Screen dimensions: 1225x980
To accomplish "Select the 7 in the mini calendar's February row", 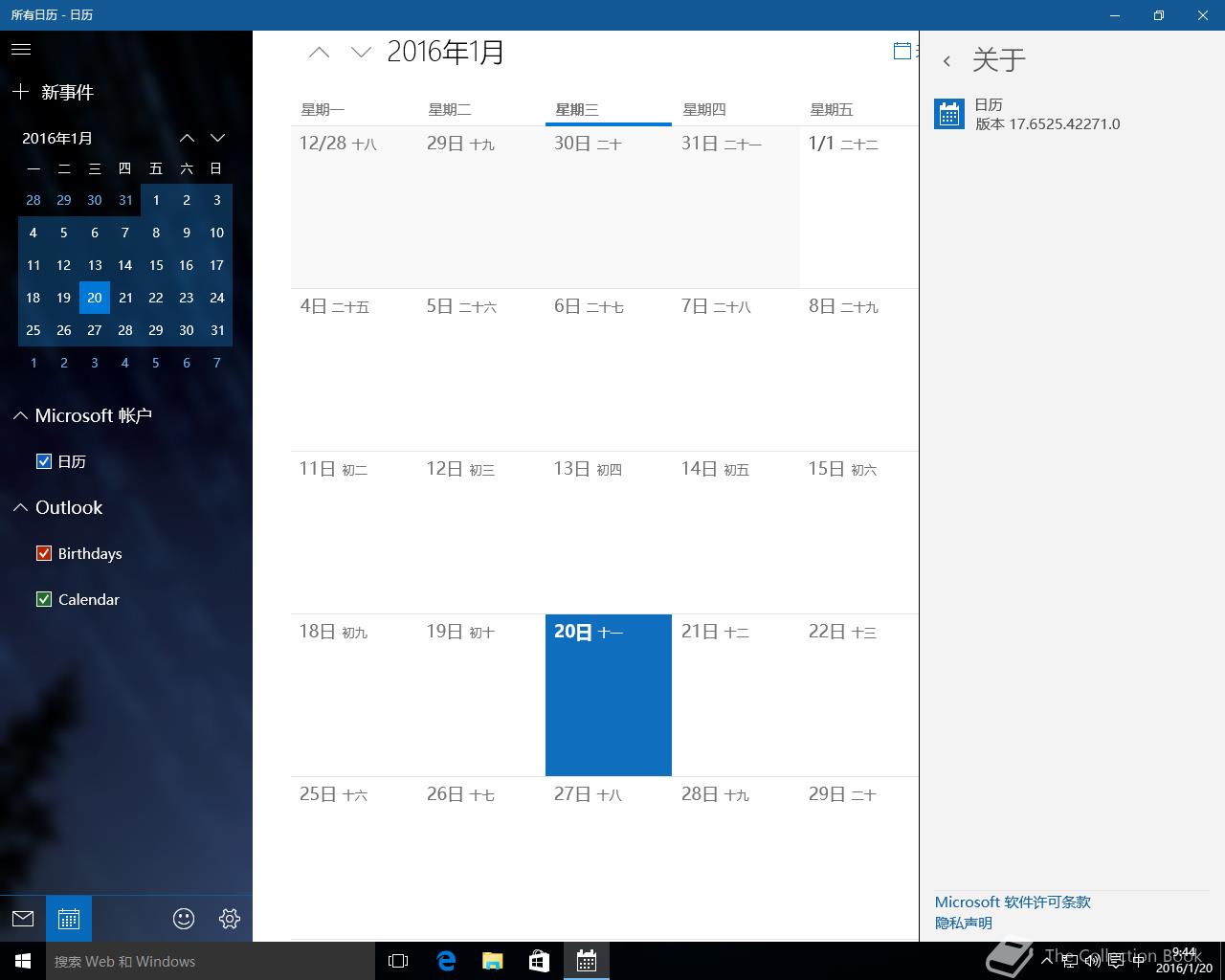I will [217, 363].
